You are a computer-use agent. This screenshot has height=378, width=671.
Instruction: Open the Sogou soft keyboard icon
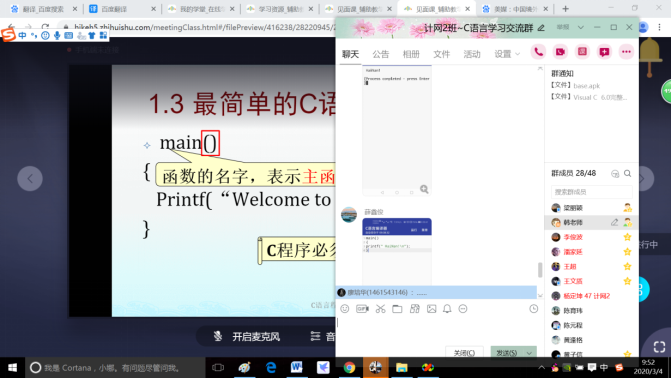[x=68, y=35]
